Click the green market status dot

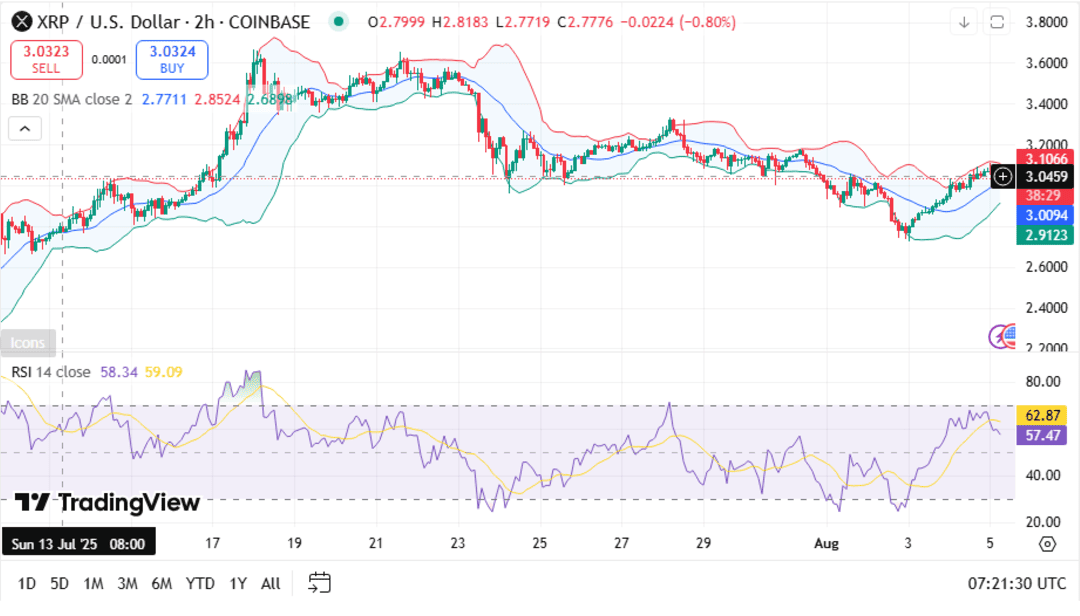click(x=339, y=22)
